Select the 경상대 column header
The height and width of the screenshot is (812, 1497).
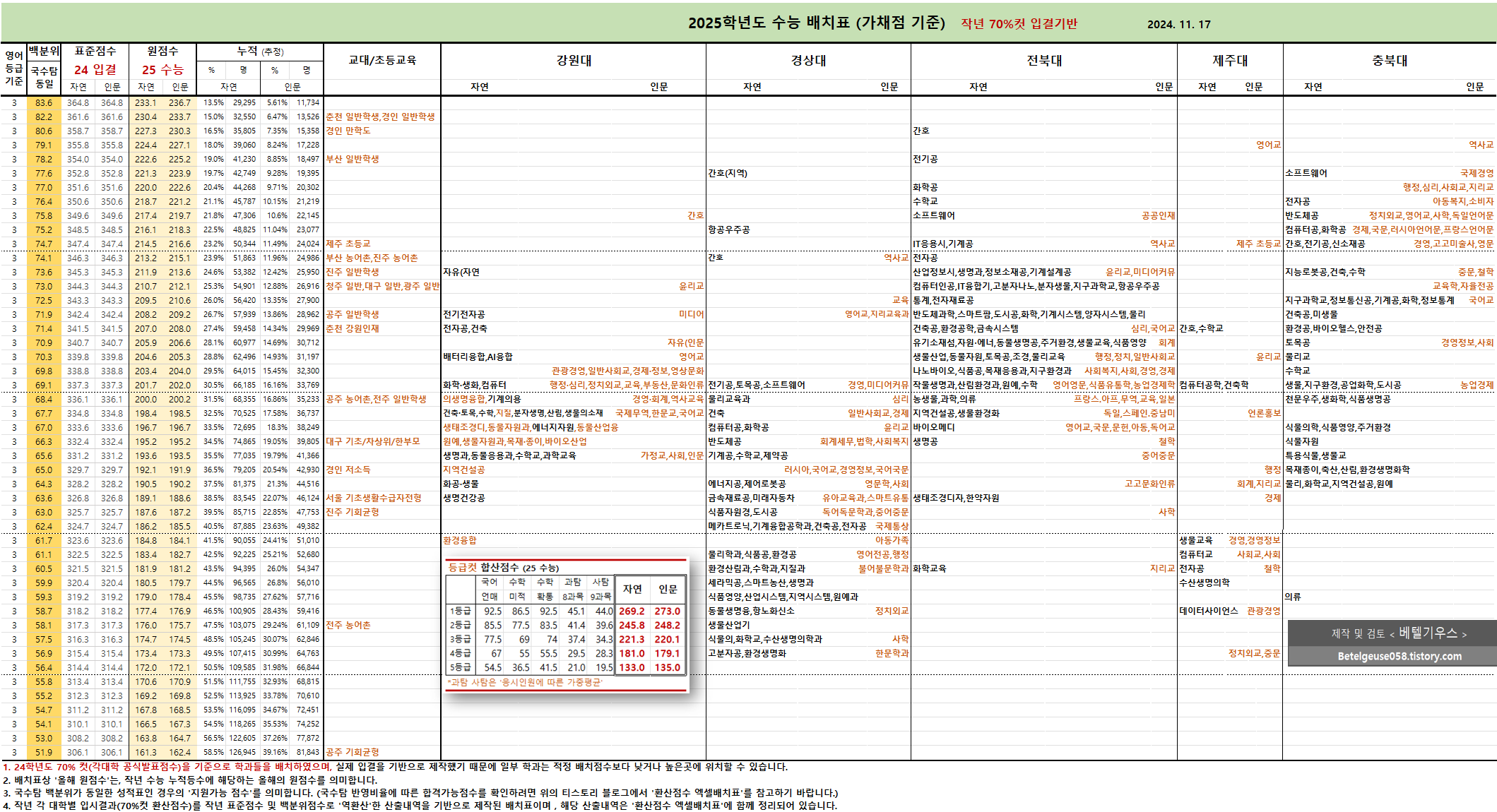(807, 61)
